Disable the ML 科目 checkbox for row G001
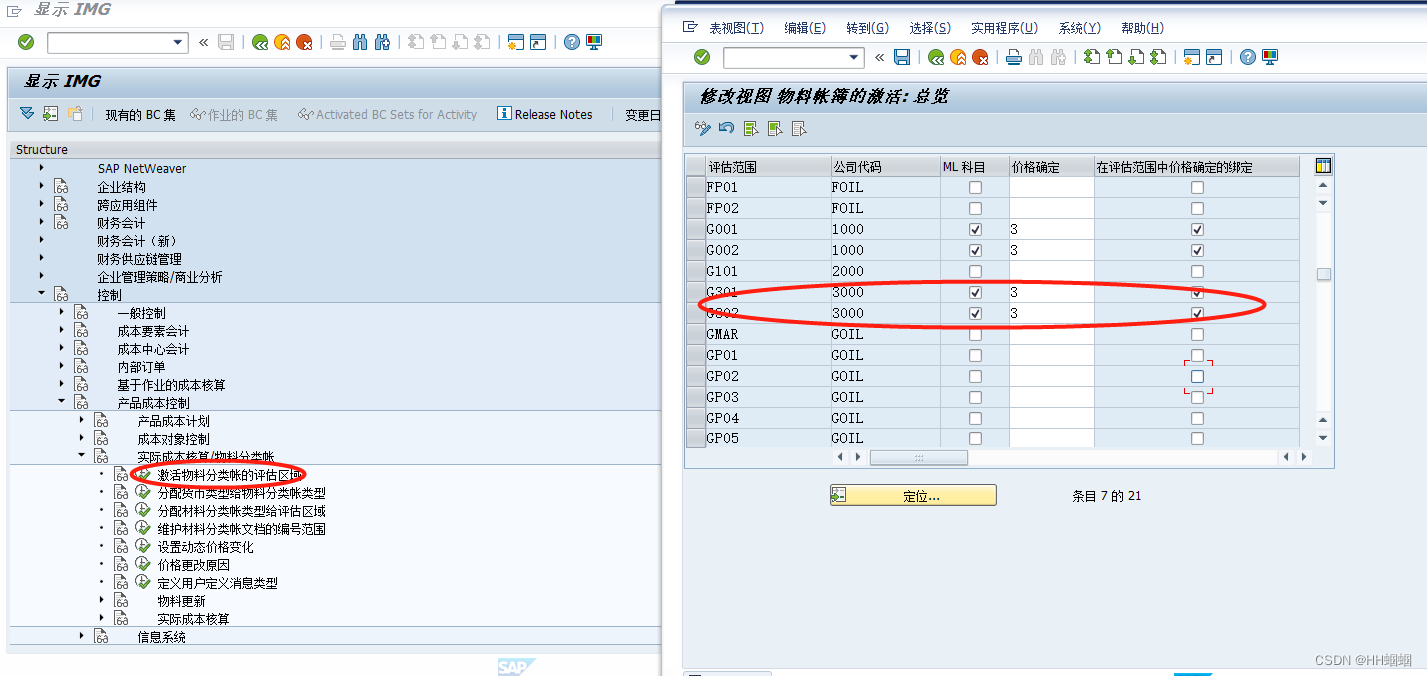The width and height of the screenshot is (1427, 676). point(975,229)
